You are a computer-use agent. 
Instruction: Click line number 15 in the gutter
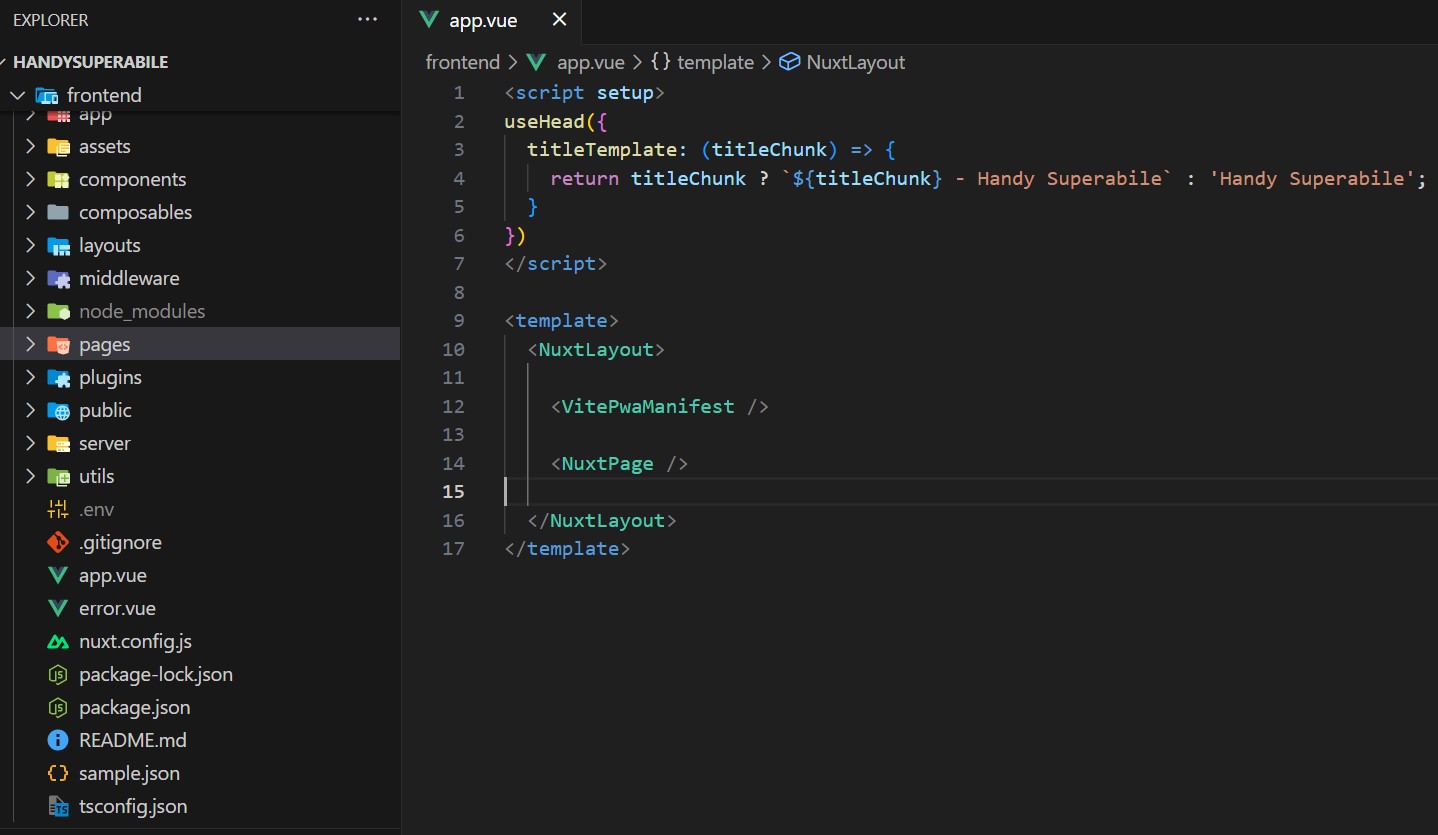pos(453,491)
